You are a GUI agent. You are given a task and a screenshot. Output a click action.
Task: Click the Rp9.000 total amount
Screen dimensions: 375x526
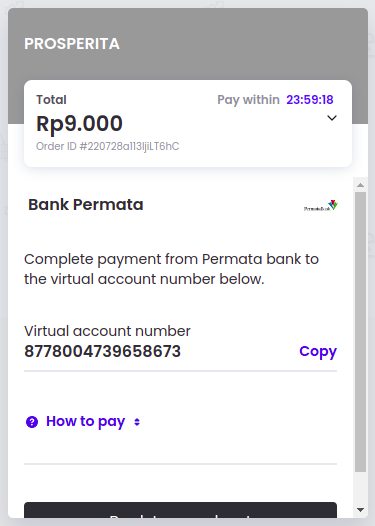[79, 123]
